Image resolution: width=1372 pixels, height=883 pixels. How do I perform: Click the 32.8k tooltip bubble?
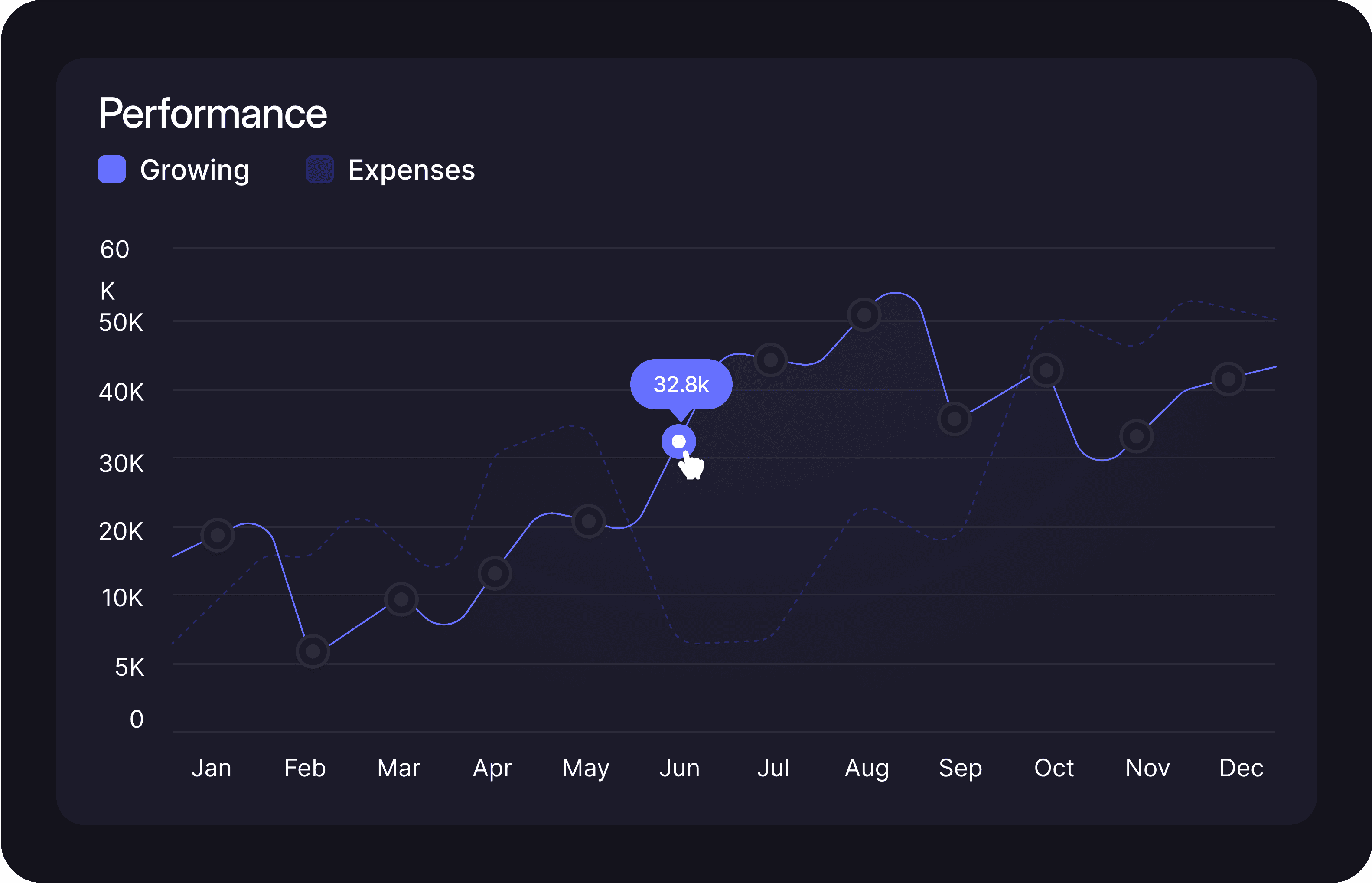(681, 384)
